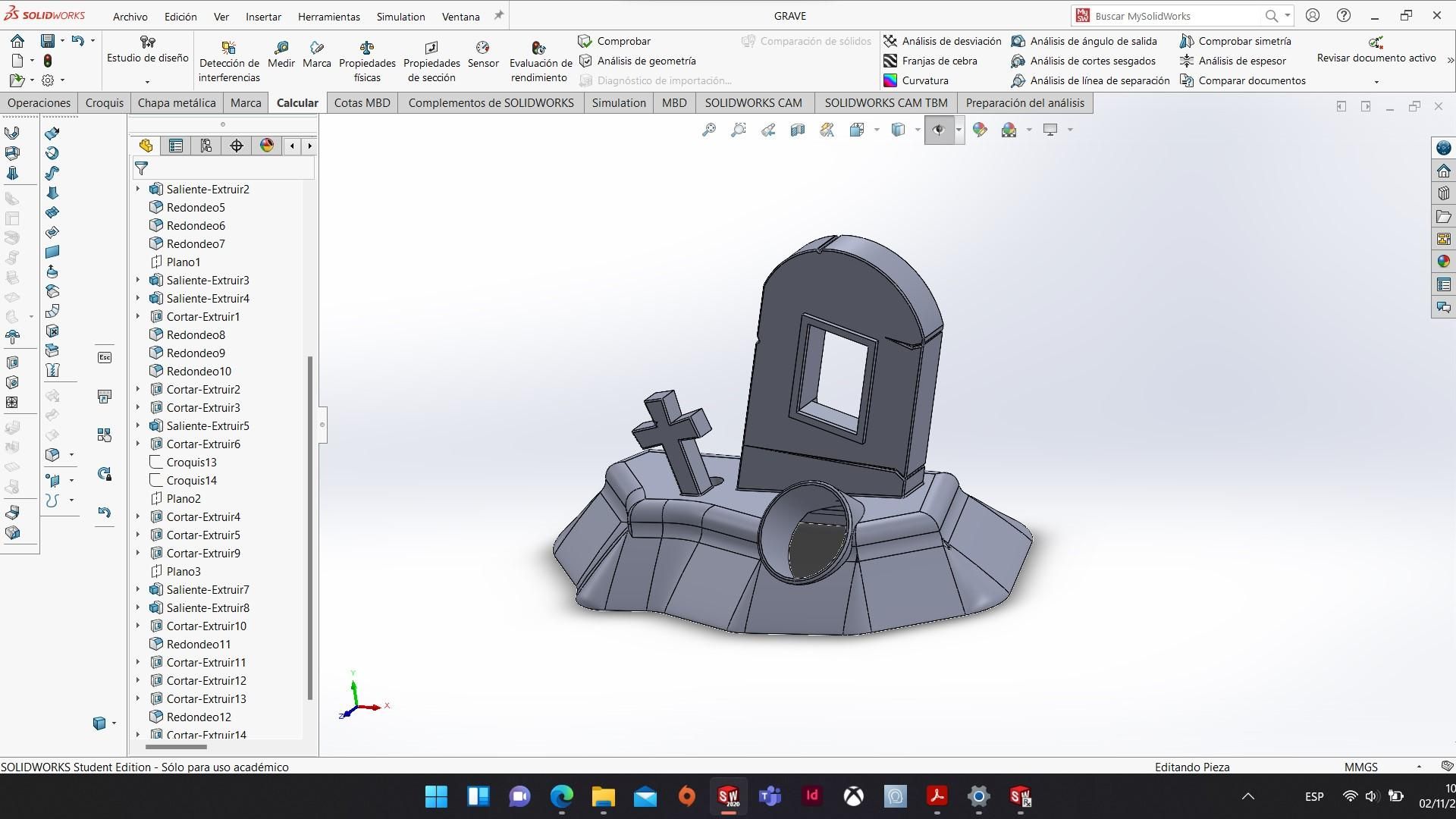Screen dimensions: 1456x819
Task: Click Franjas de cebra icon
Action: 890,61
